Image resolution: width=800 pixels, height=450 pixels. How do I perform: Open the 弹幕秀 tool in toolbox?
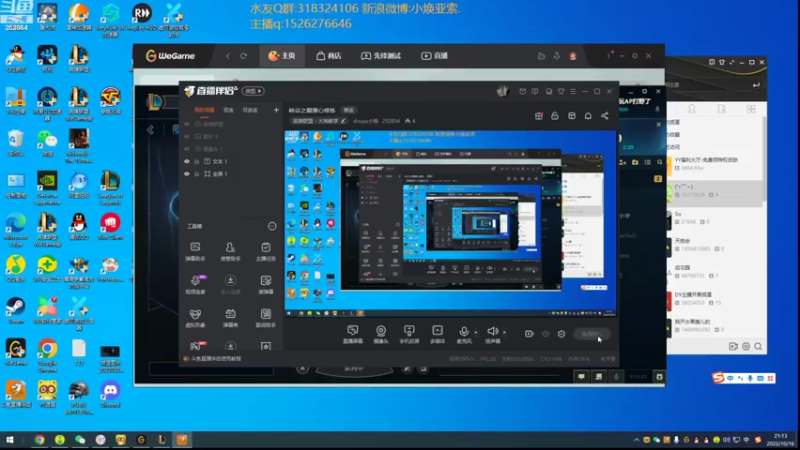tap(230, 318)
